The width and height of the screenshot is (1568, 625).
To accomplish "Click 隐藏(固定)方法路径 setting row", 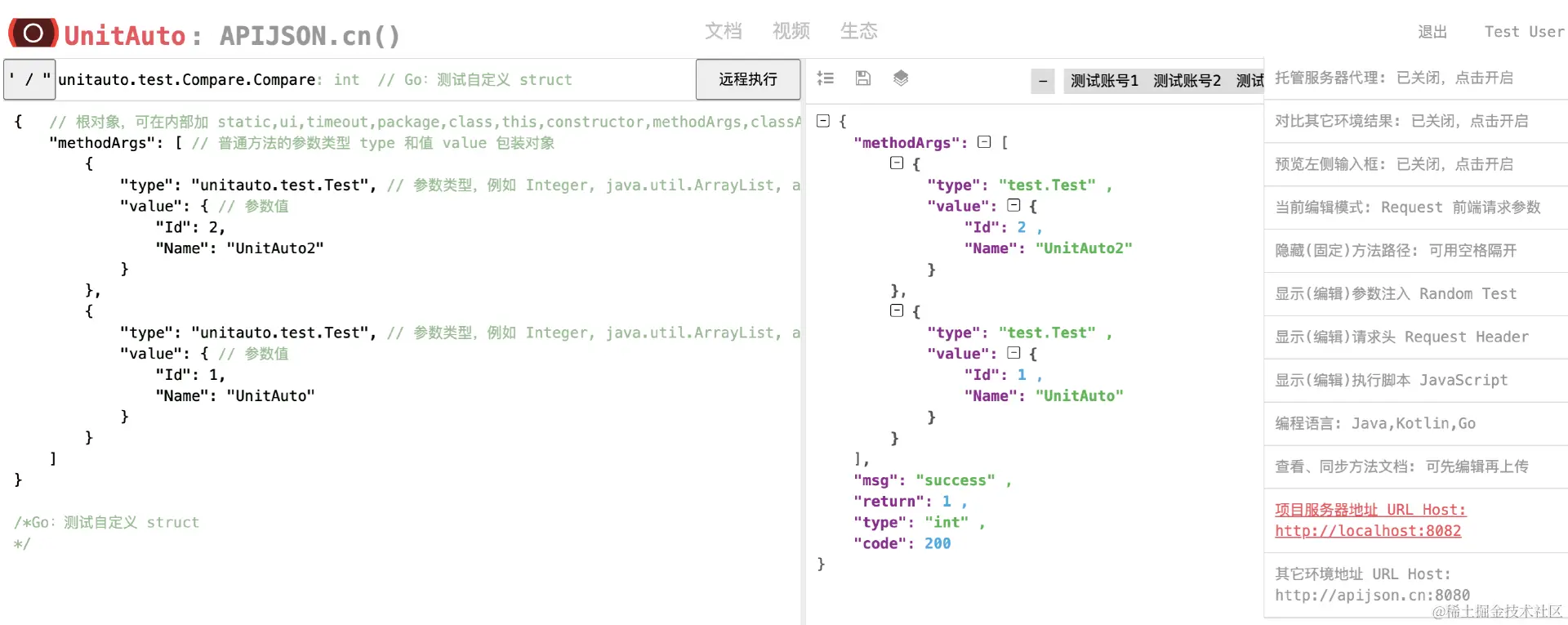I will tap(1415, 251).
